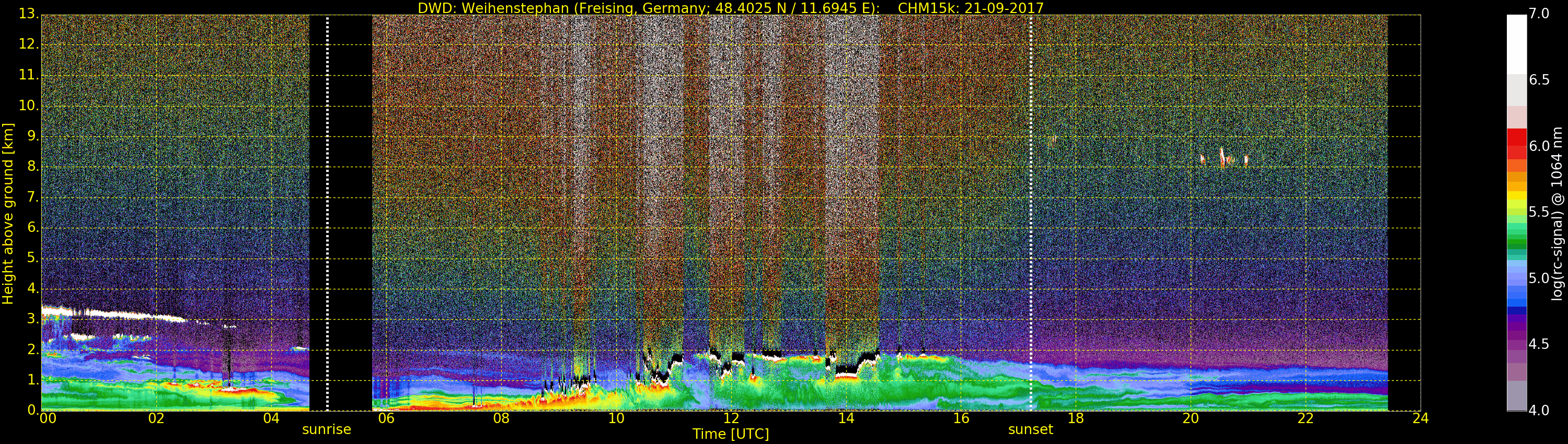Select the '22' time axis tick label

coord(1306,418)
